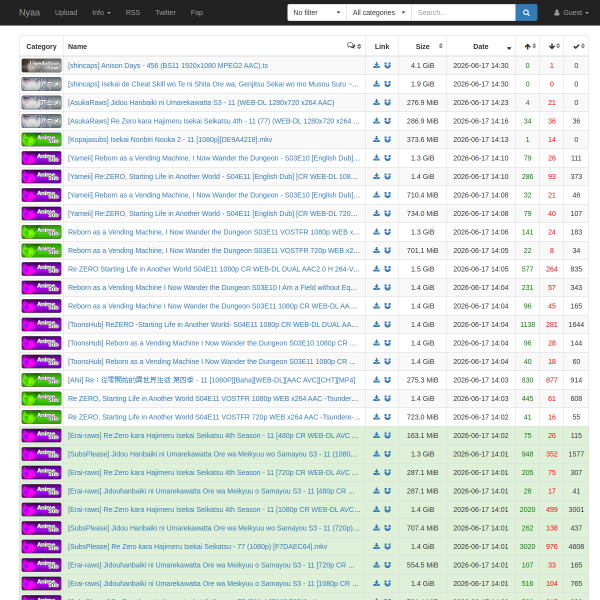Click the Guest user icon
600x600 pixels.
pyautogui.click(x=557, y=13)
